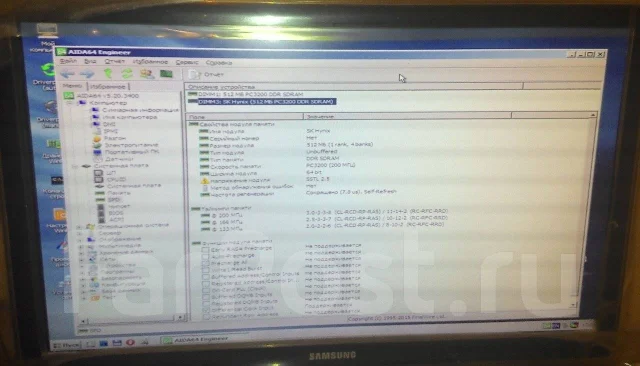Click the tree panel's right scroll arrow
This screenshot has height=366, width=640.
click(180, 317)
